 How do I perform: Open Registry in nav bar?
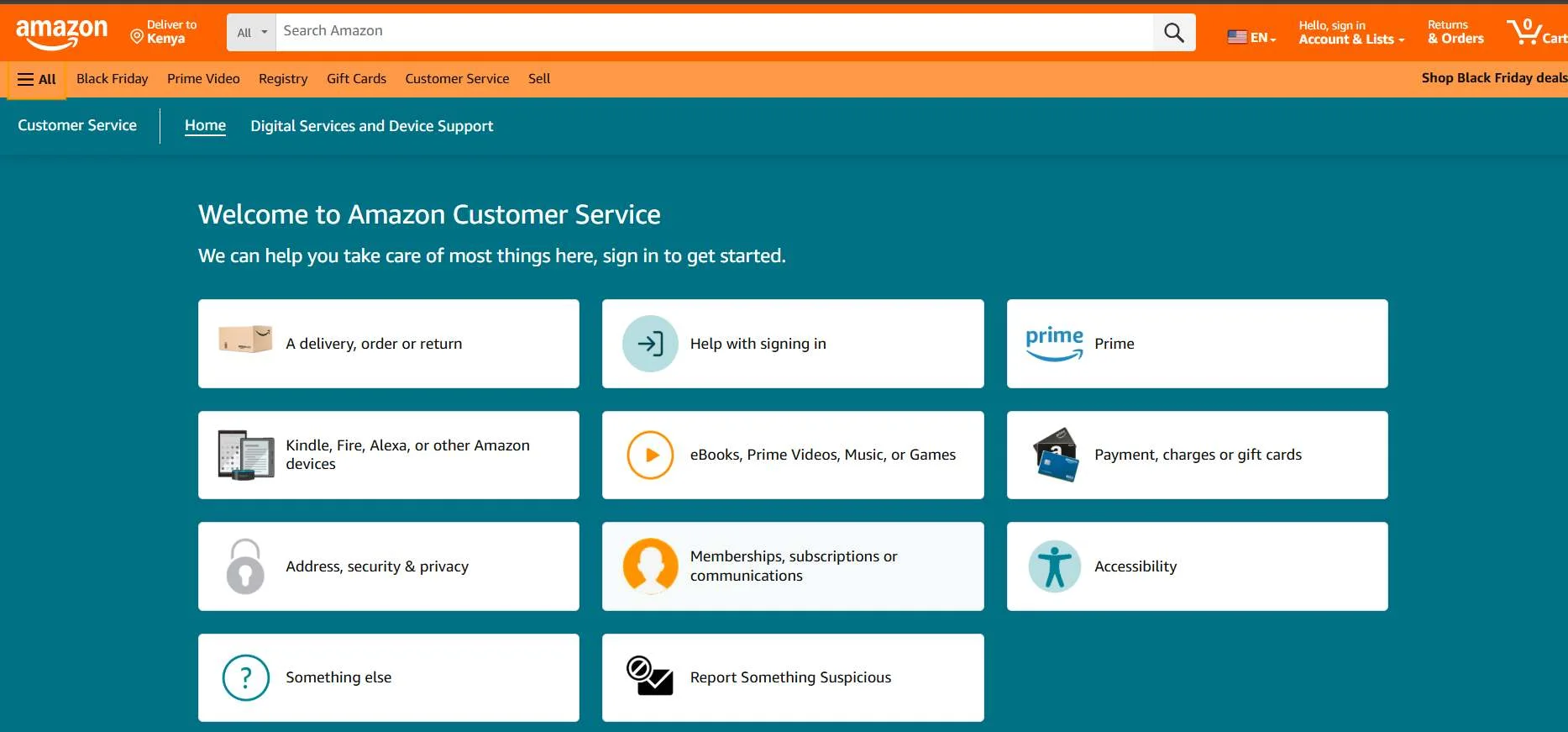pos(283,79)
